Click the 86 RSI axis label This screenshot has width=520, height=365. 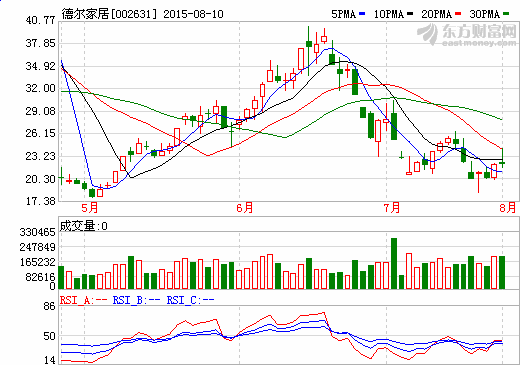(x=49, y=306)
